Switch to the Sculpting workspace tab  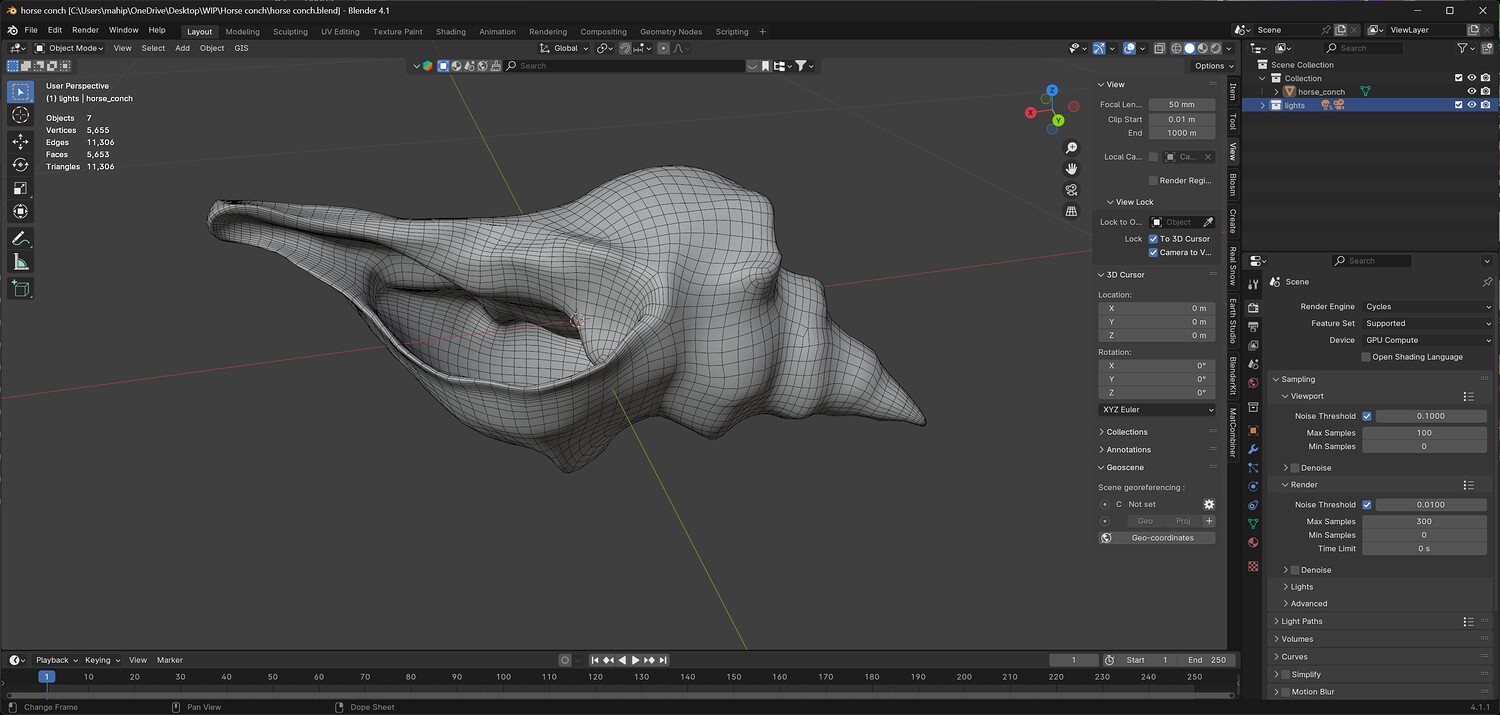tap(290, 32)
